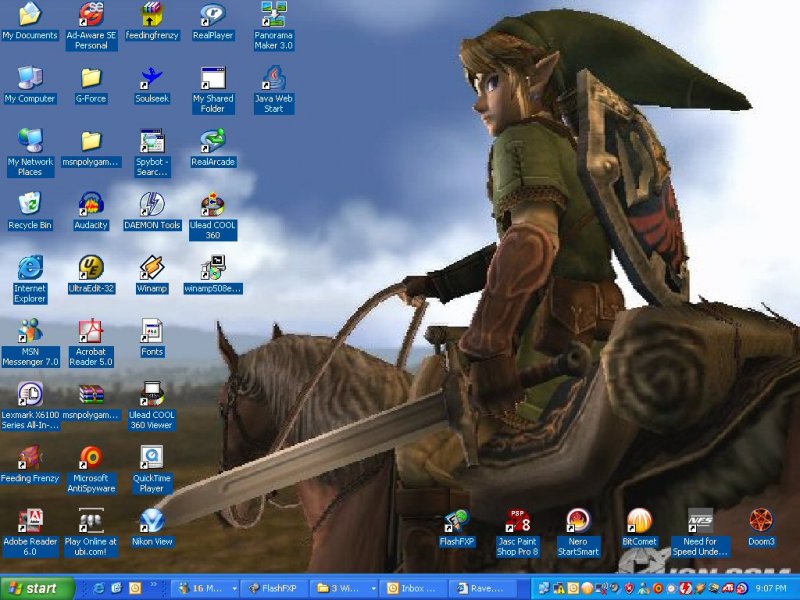Image resolution: width=800 pixels, height=600 pixels.
Task: Select the BitComet desktop shortcut
Action: click(639, 528)
